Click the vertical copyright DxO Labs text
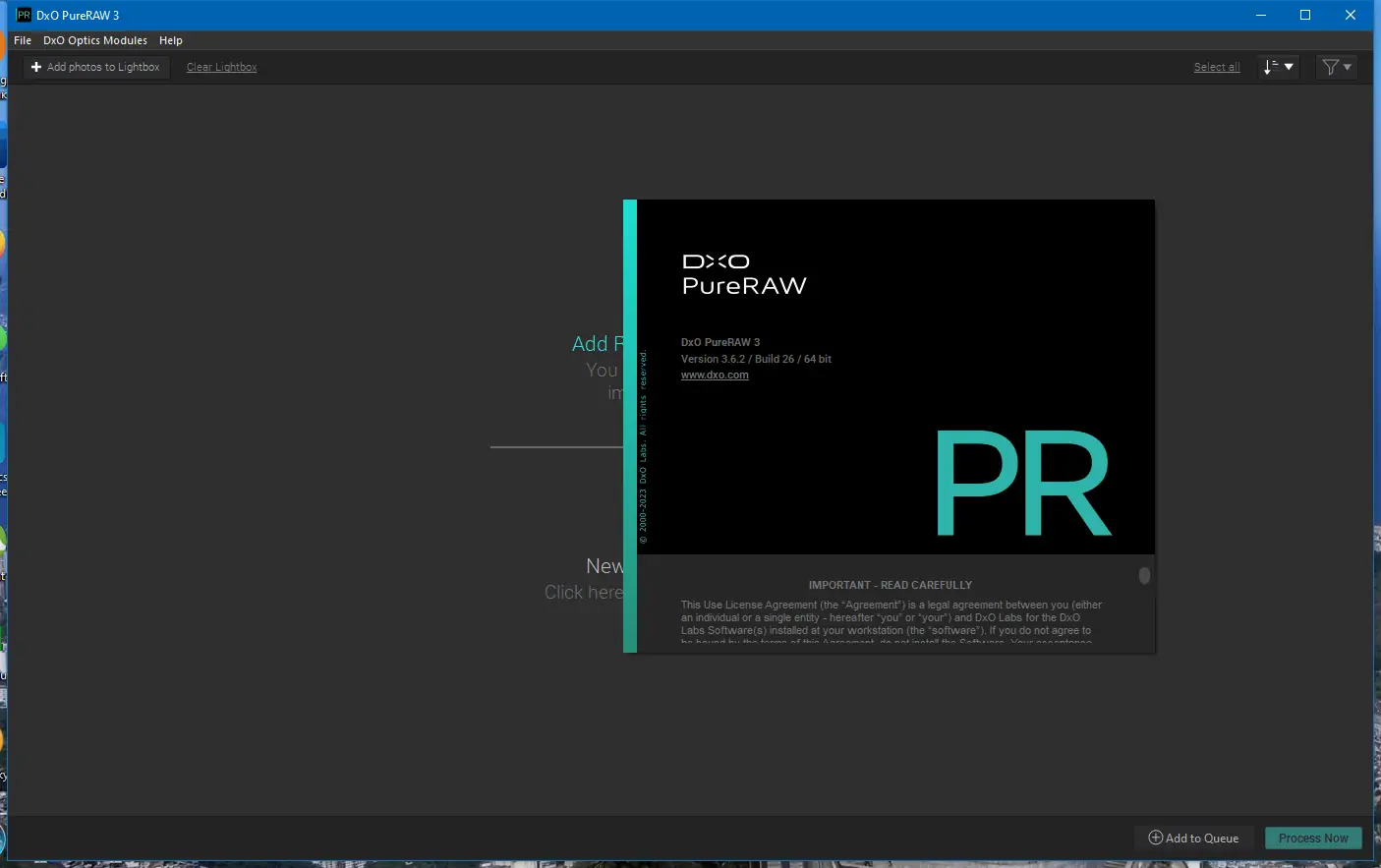This screenshot has width=1381, height=868. coord(644,447)
